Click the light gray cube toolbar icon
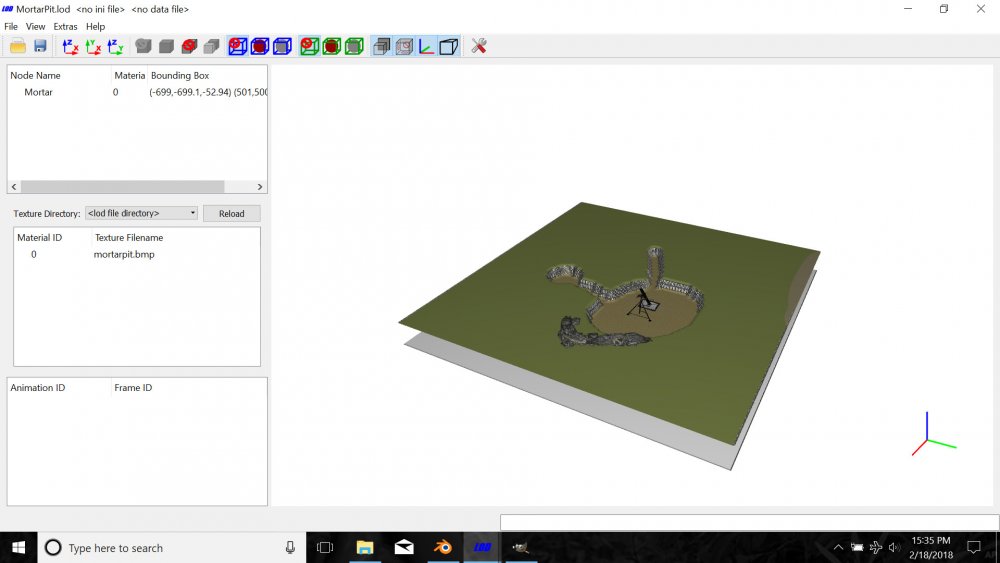Viewport: 1000px width, 563px height. [x=212, y=46]
